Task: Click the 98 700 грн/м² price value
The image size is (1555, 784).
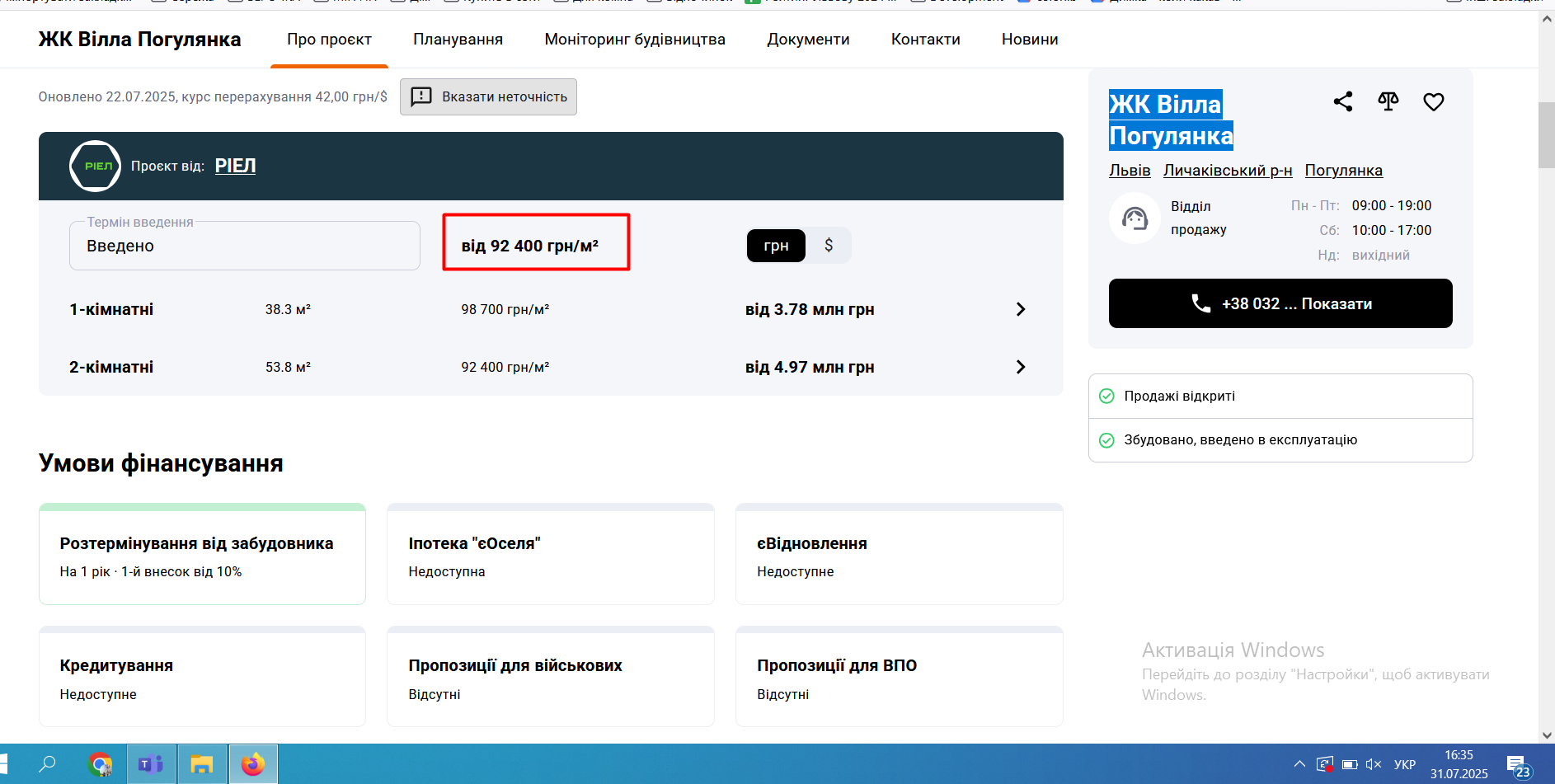Action: [505, 309]
